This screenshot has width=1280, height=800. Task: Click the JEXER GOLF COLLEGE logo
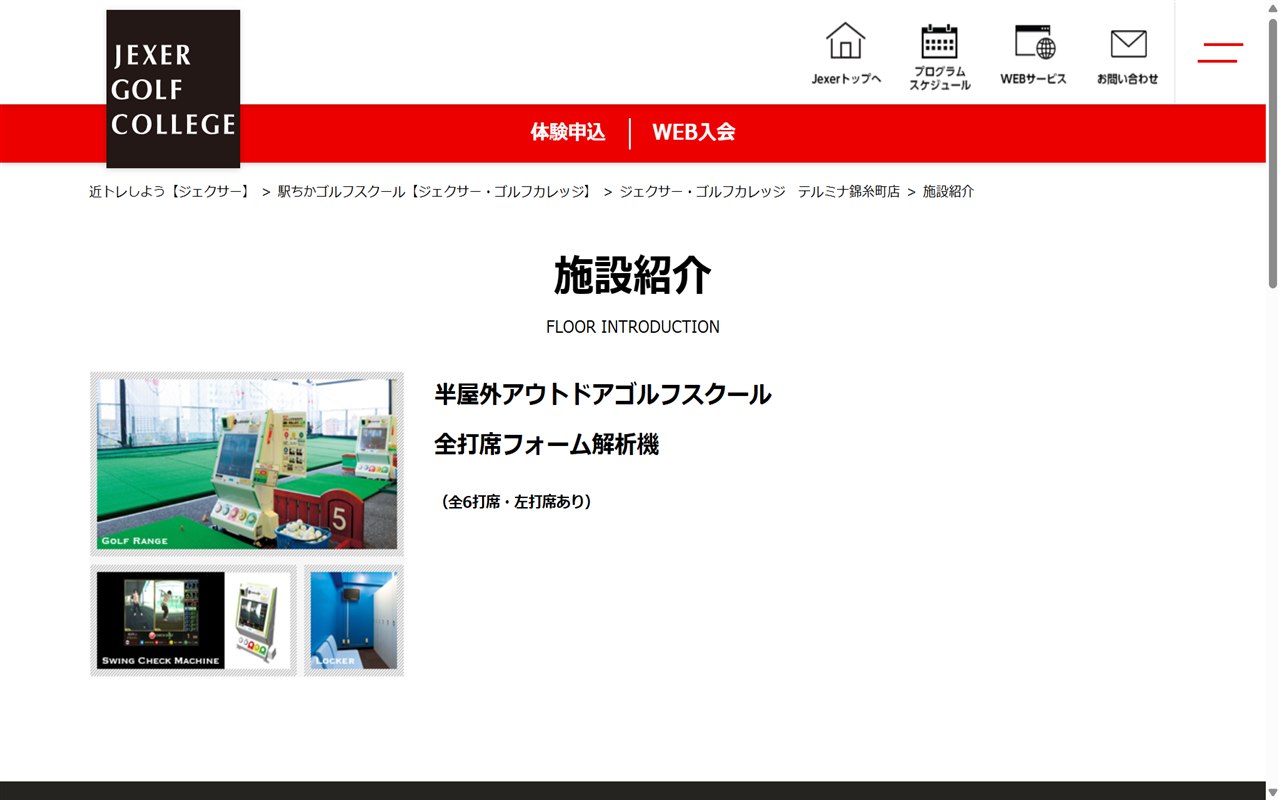coord(173,89)
